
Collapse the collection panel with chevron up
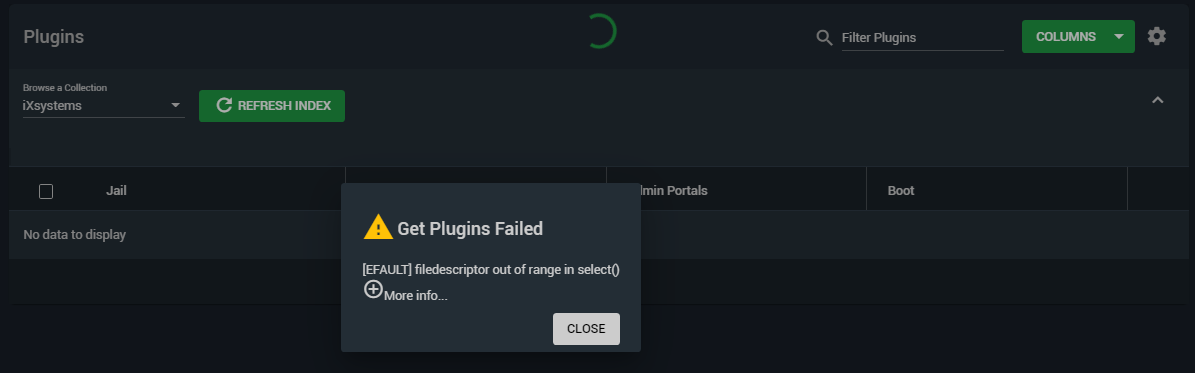point(1157,100)
